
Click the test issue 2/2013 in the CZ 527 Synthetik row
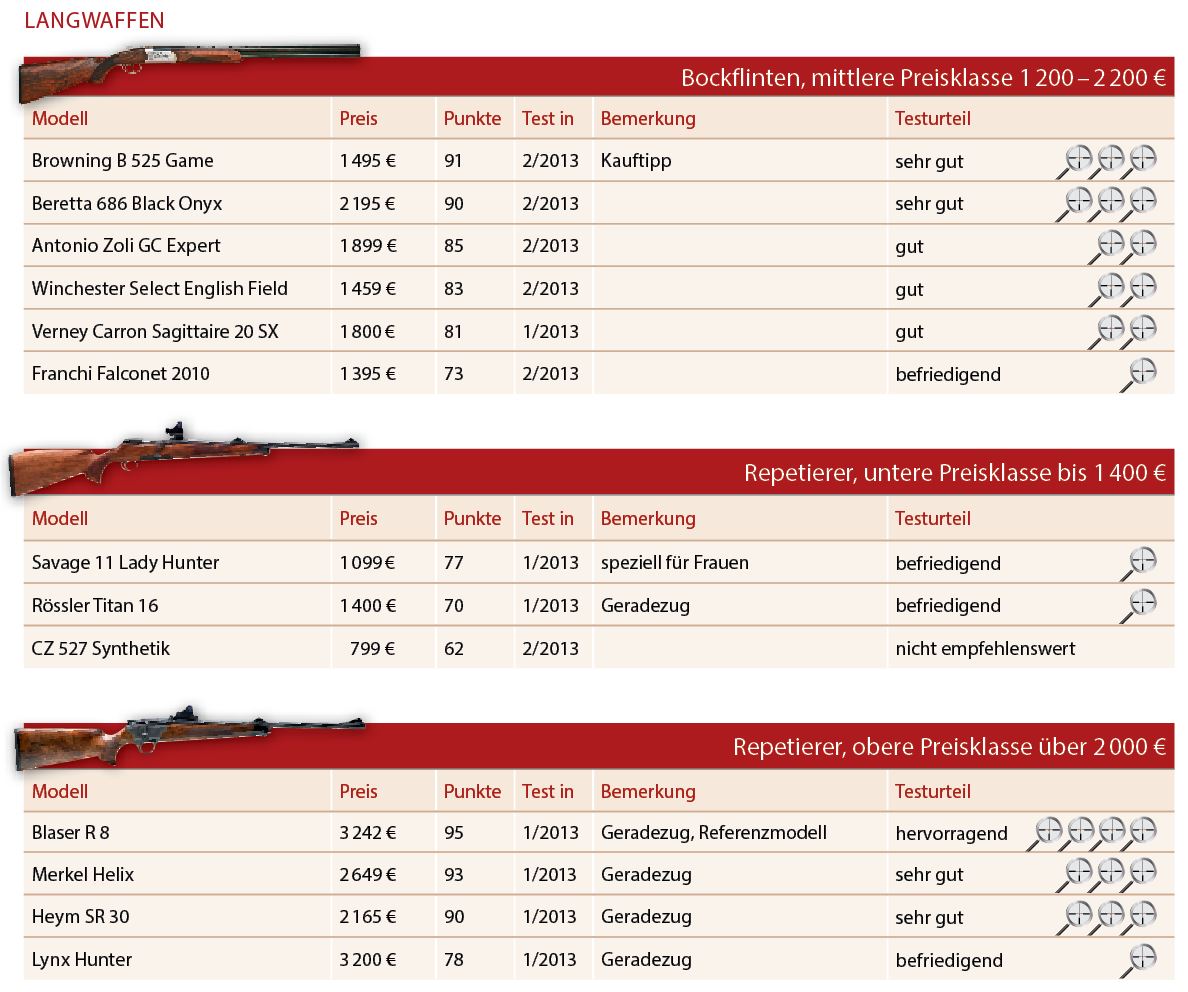tap(550, 649)
